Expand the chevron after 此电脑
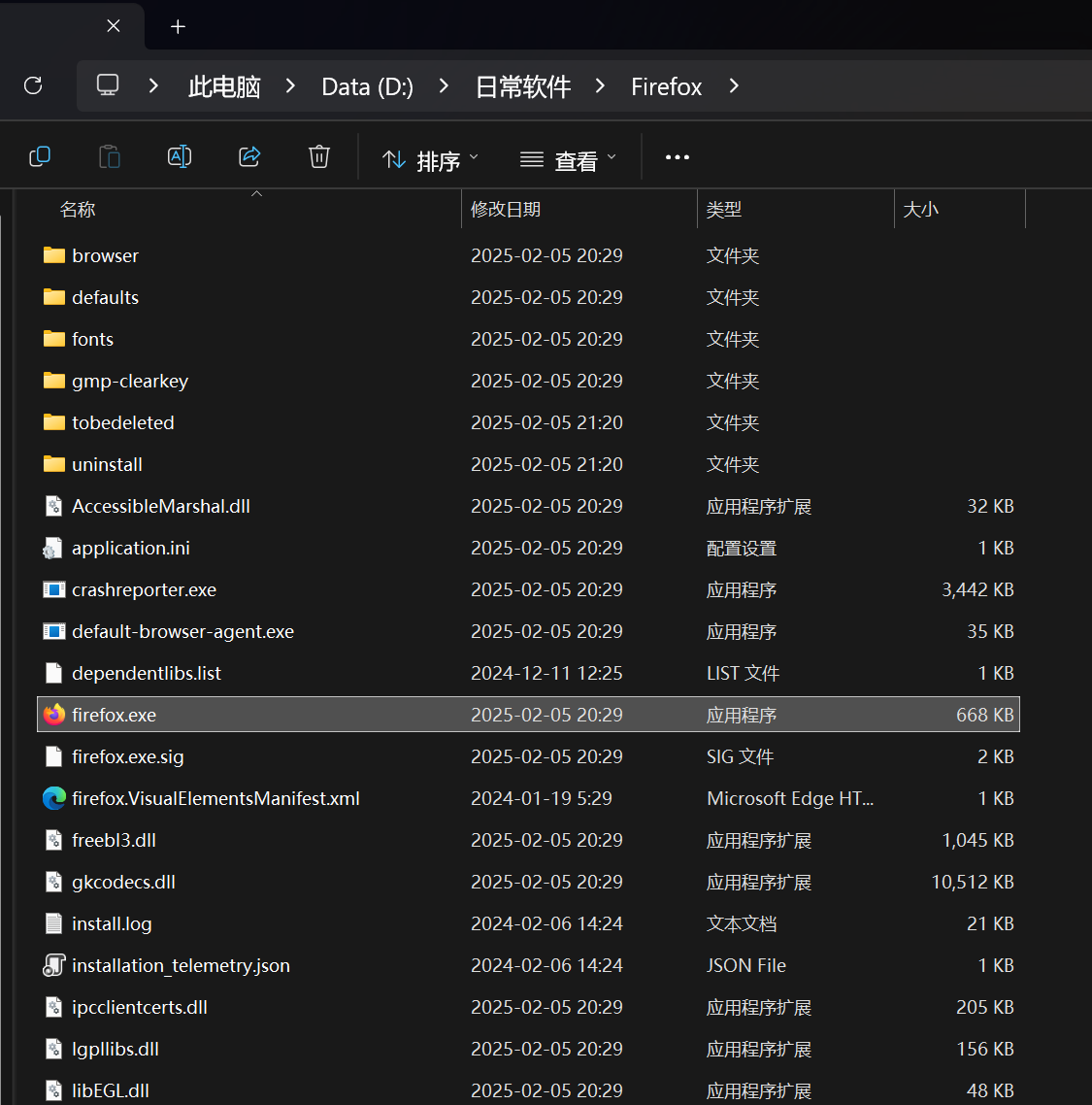This screenshot has height=1105, width=1092. point(290,86)
